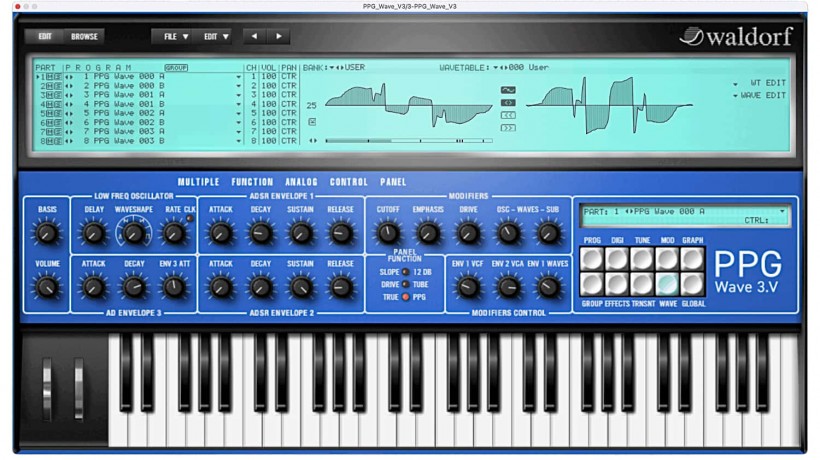
Task: Switch to the BROWSE tab
Action: 85,37
